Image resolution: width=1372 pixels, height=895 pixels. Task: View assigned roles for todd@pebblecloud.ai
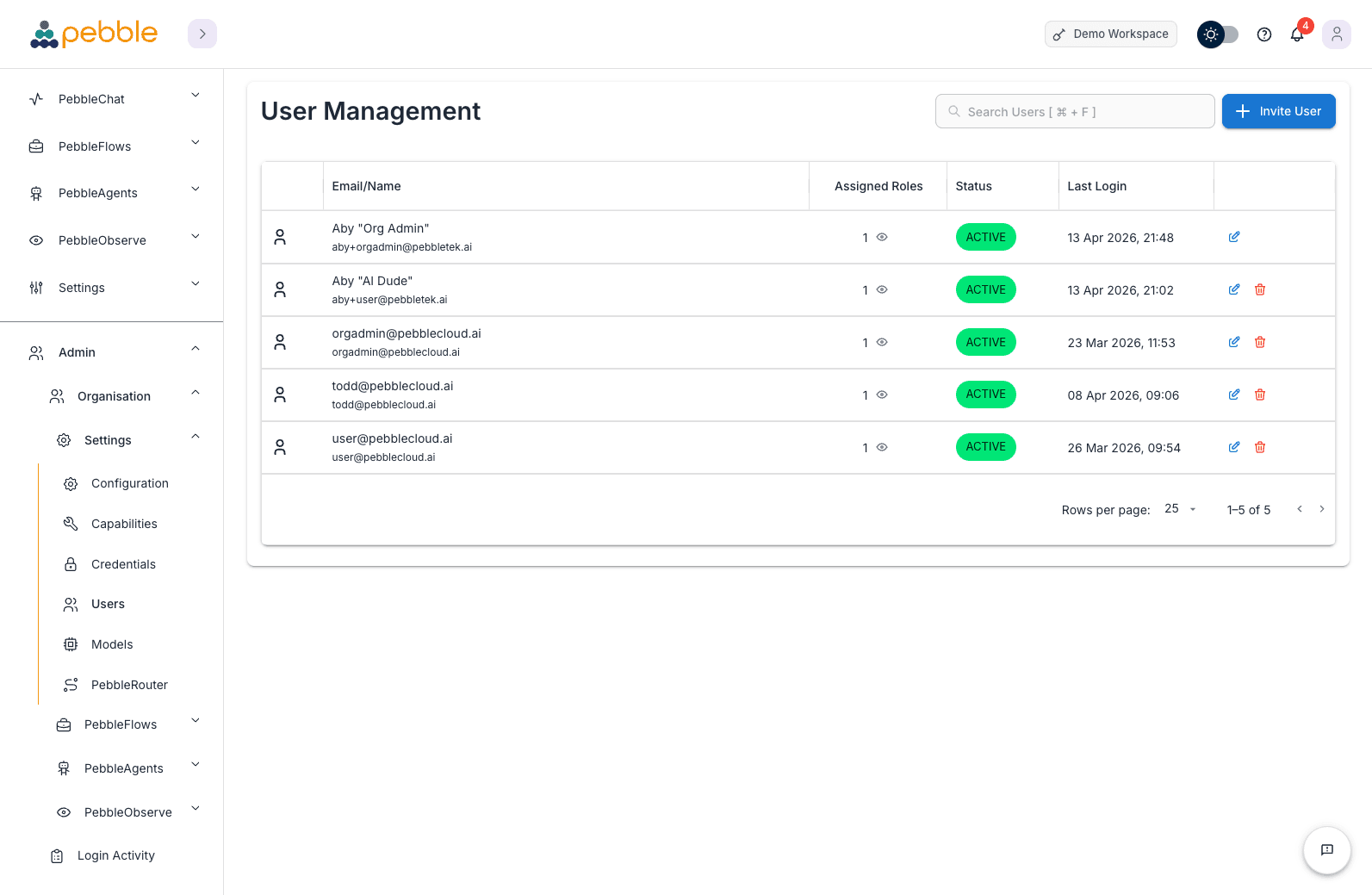882,395
